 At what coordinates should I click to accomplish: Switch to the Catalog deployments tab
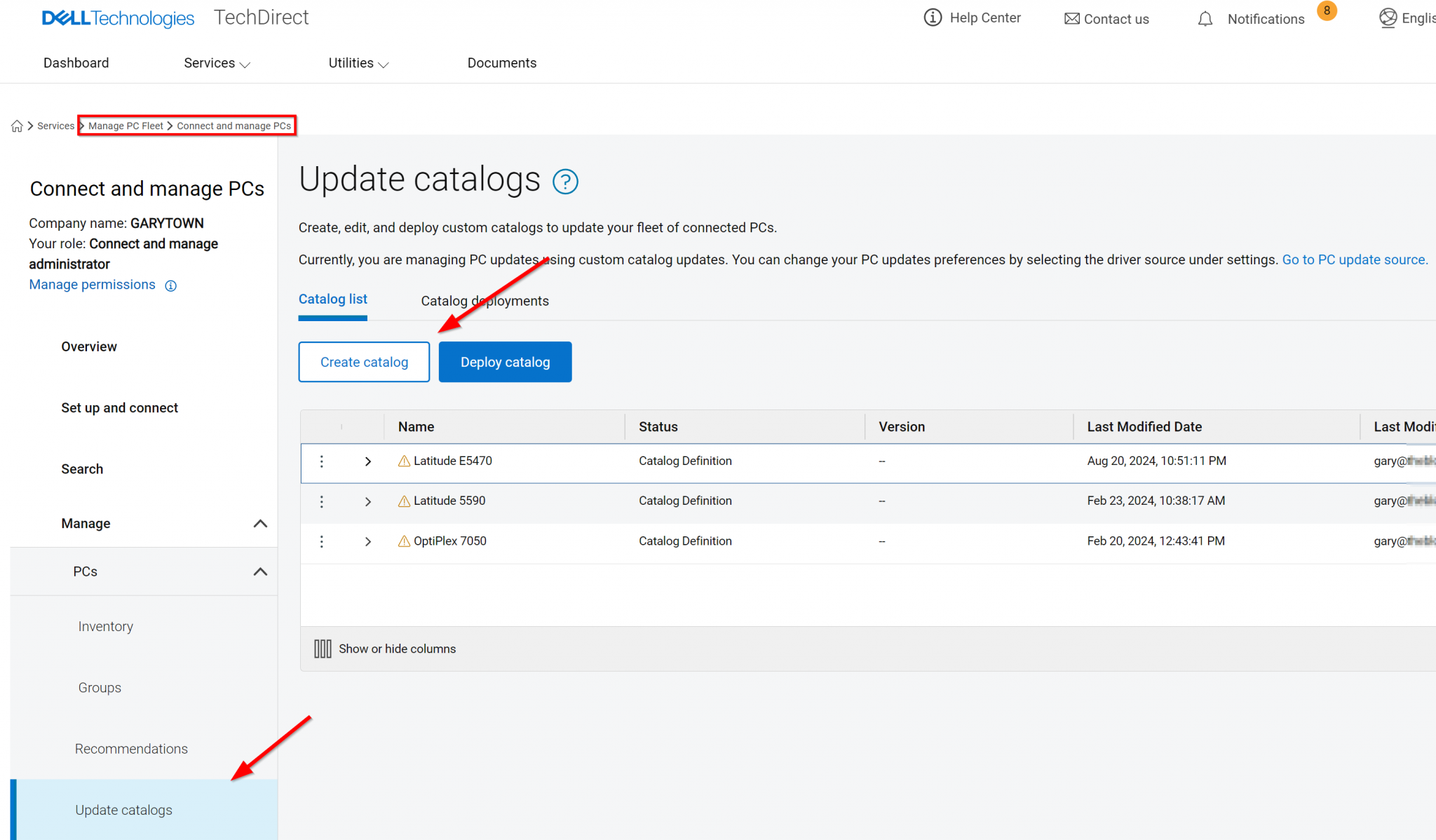pos(485,301)
